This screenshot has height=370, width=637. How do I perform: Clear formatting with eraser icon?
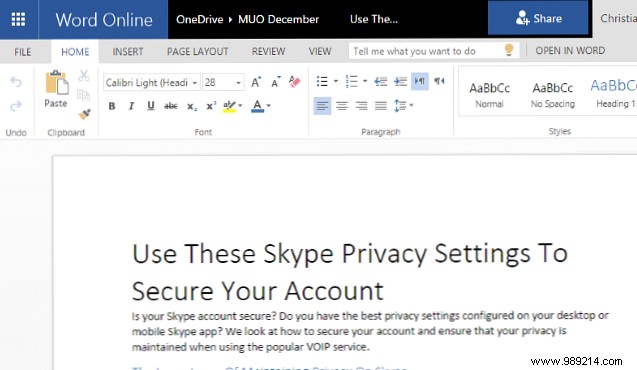coord(295,82)
